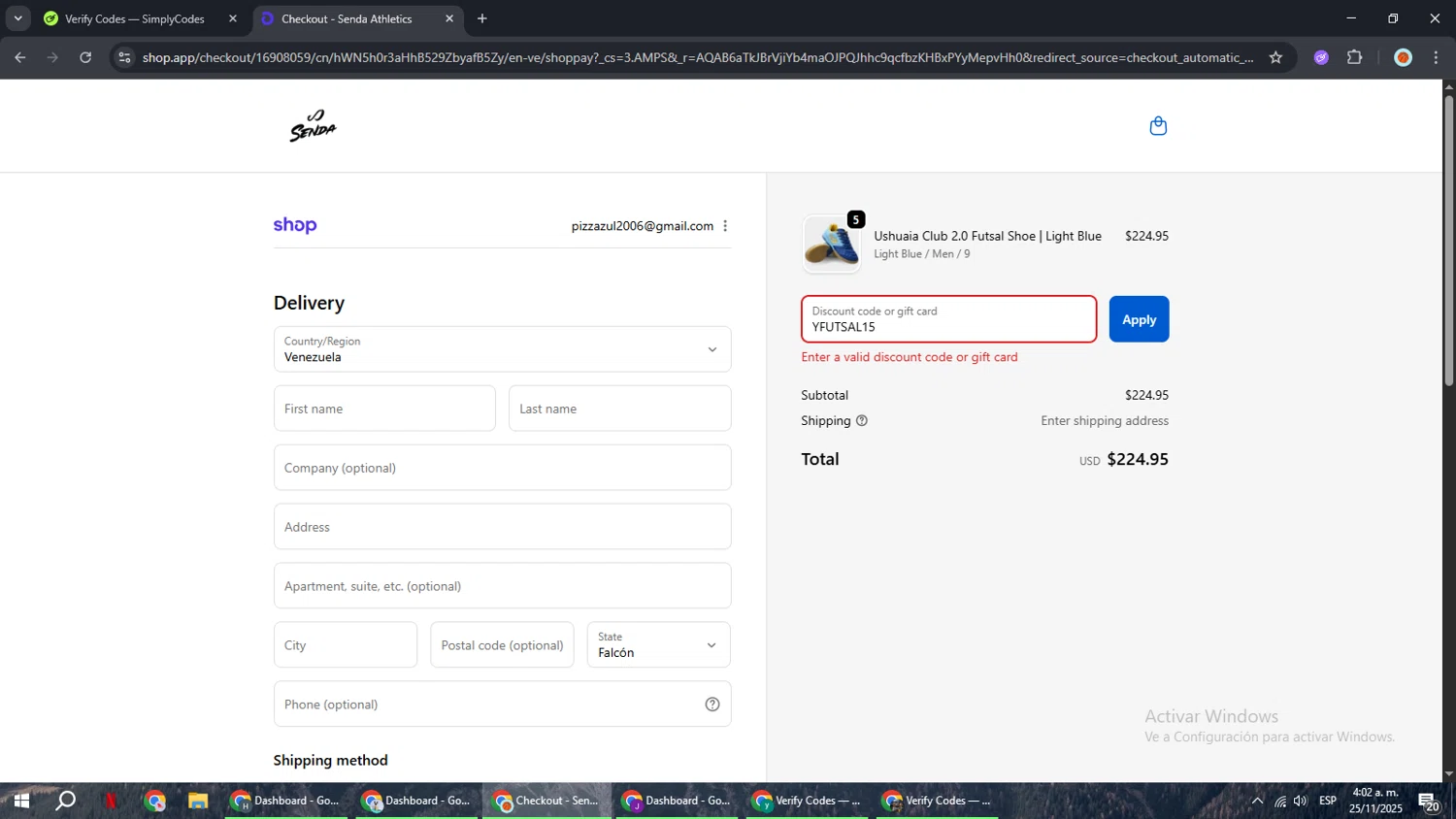
Task: Focus the First name field
Action: pos(384,409)
